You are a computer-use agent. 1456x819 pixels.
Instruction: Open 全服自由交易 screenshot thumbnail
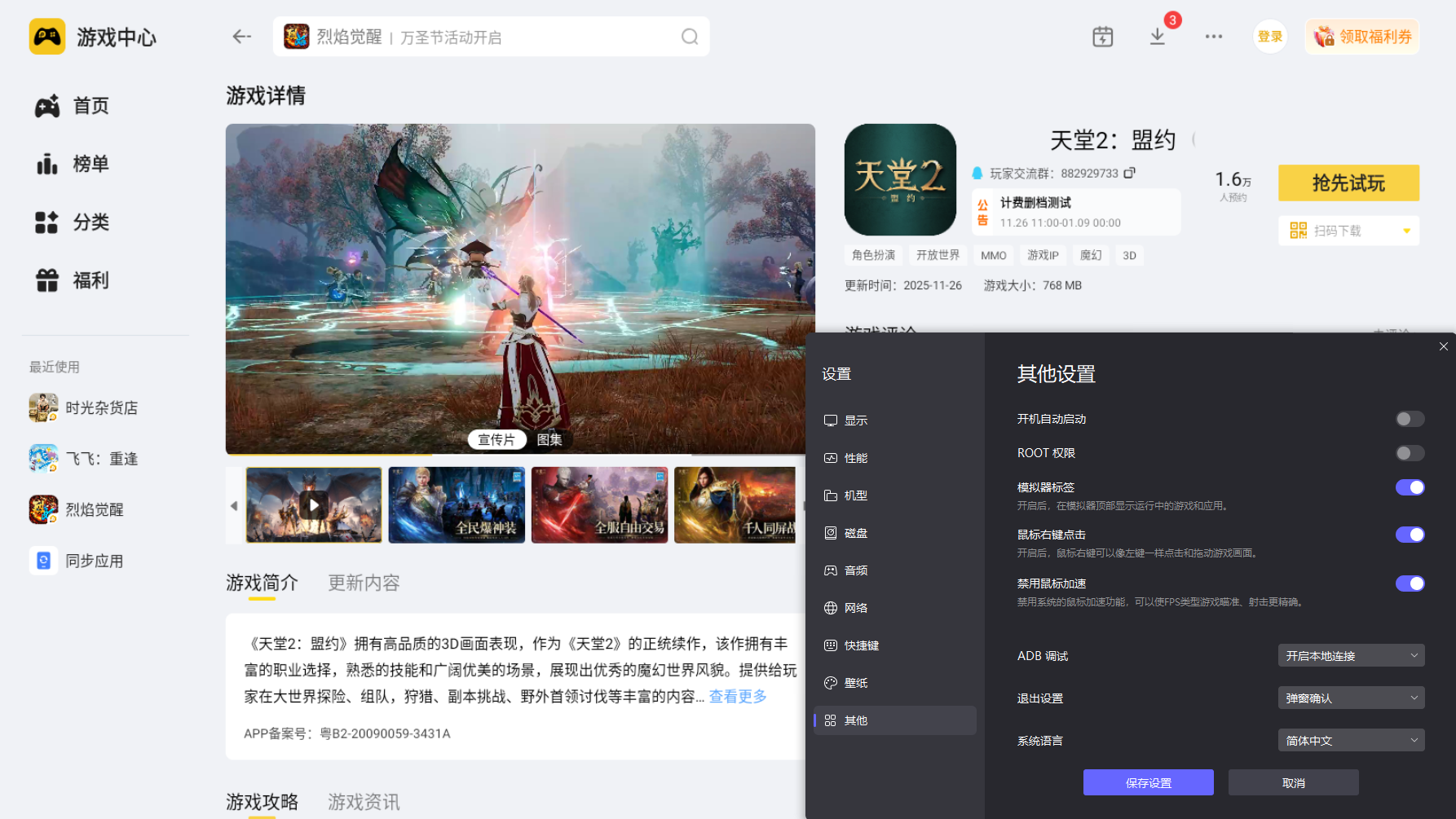pyautogui.click(x=599, y=505)
